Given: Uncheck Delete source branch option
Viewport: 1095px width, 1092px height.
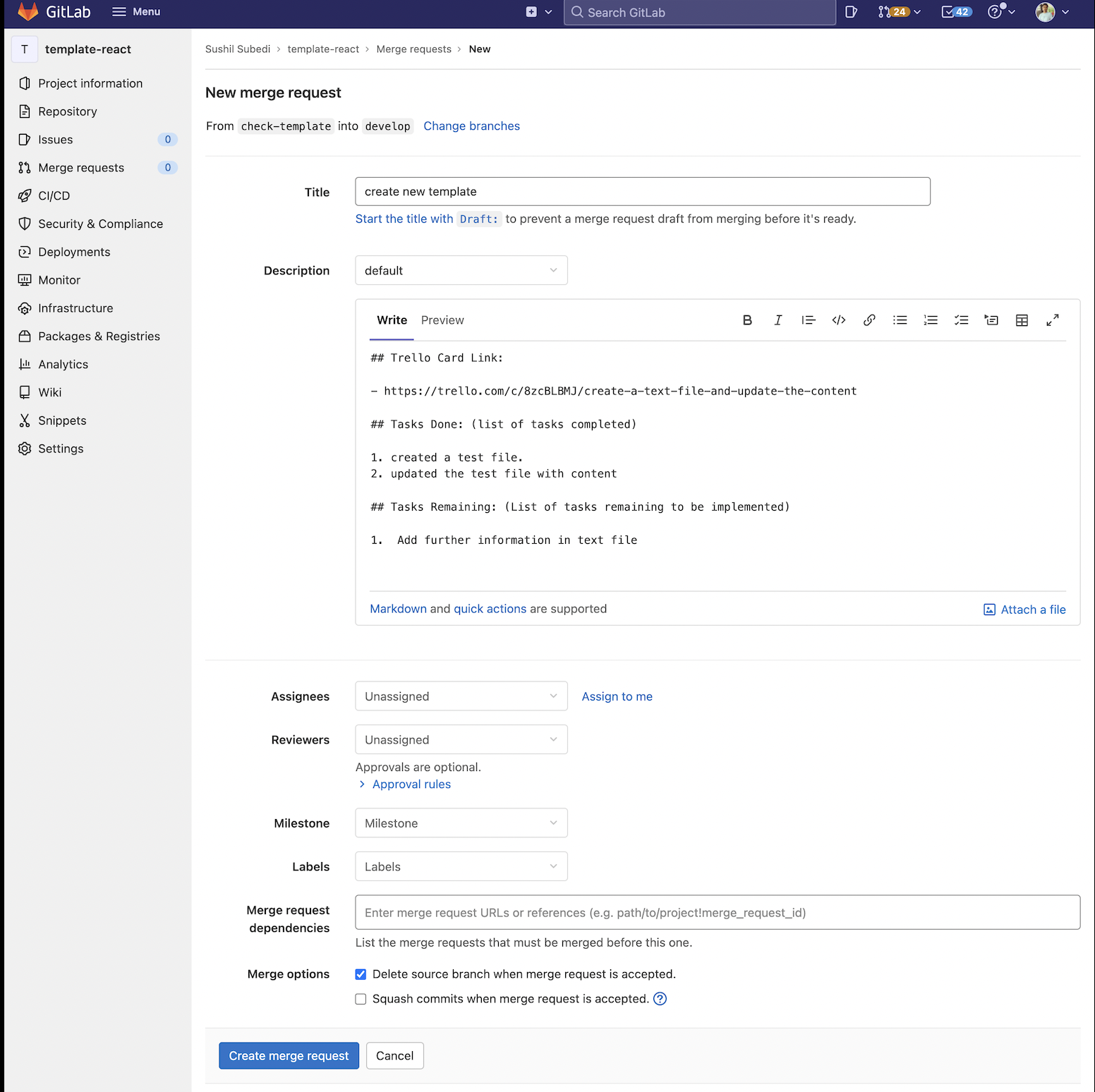Looking at the screenshot, I should pos(361,974).
